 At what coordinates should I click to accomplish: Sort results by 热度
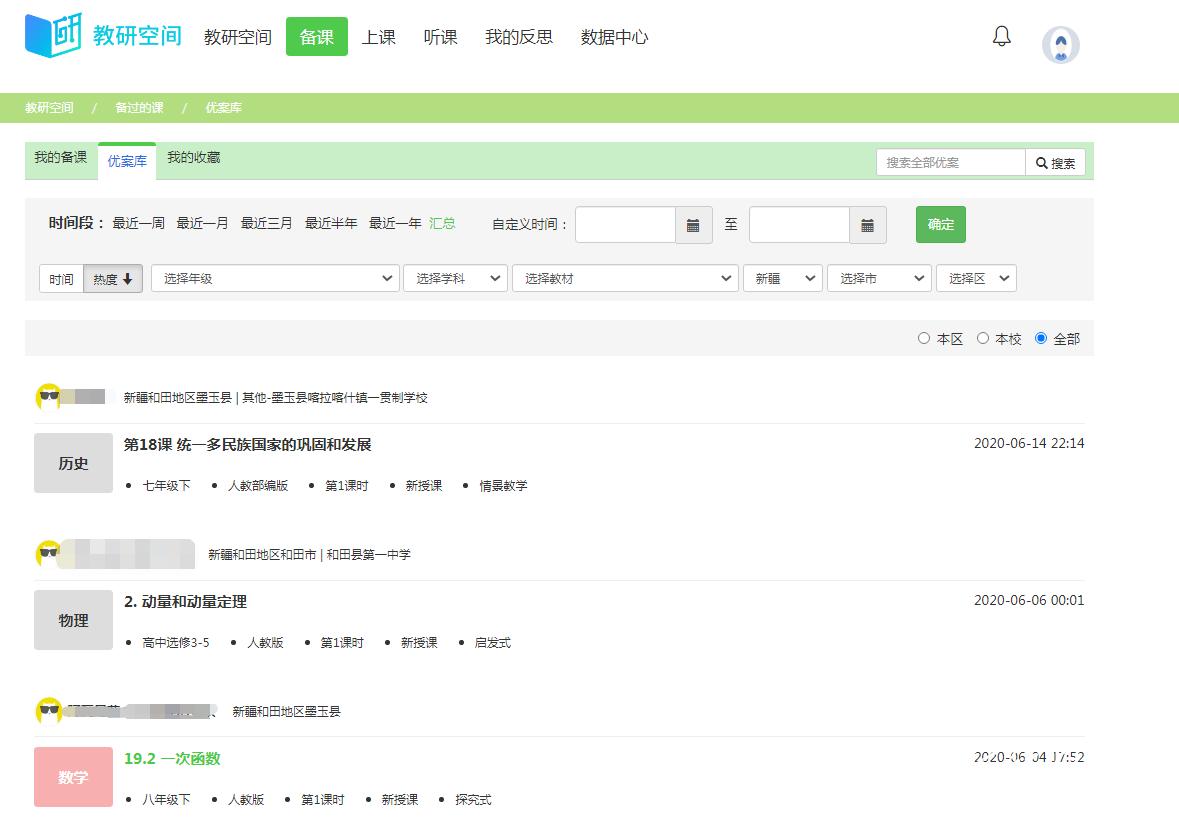point(112,279)
